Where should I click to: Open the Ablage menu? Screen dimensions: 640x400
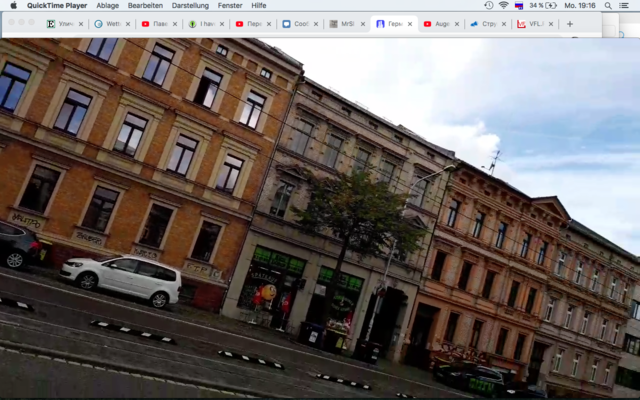pos(107,5)
